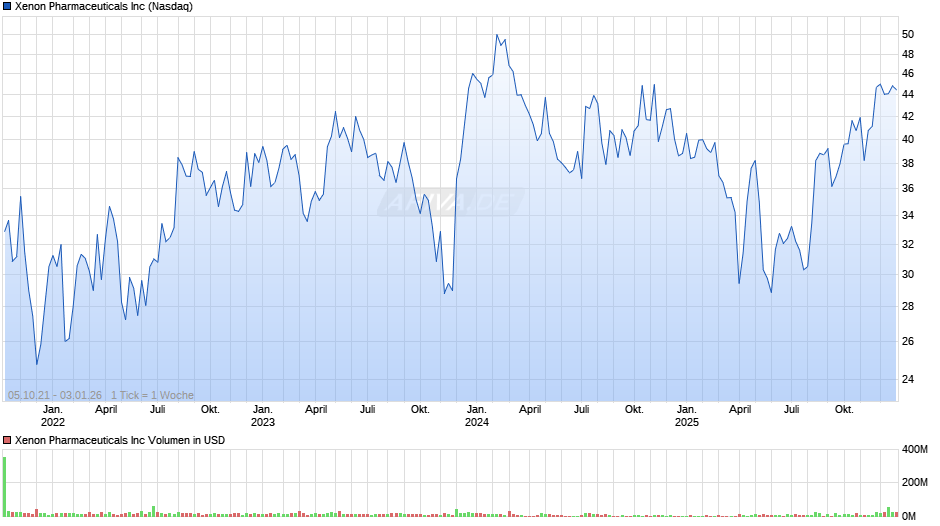The image size is (940, 526).
Task: Click the '1 Tick = 1 Woche' label
Action: tap(152, 395)
